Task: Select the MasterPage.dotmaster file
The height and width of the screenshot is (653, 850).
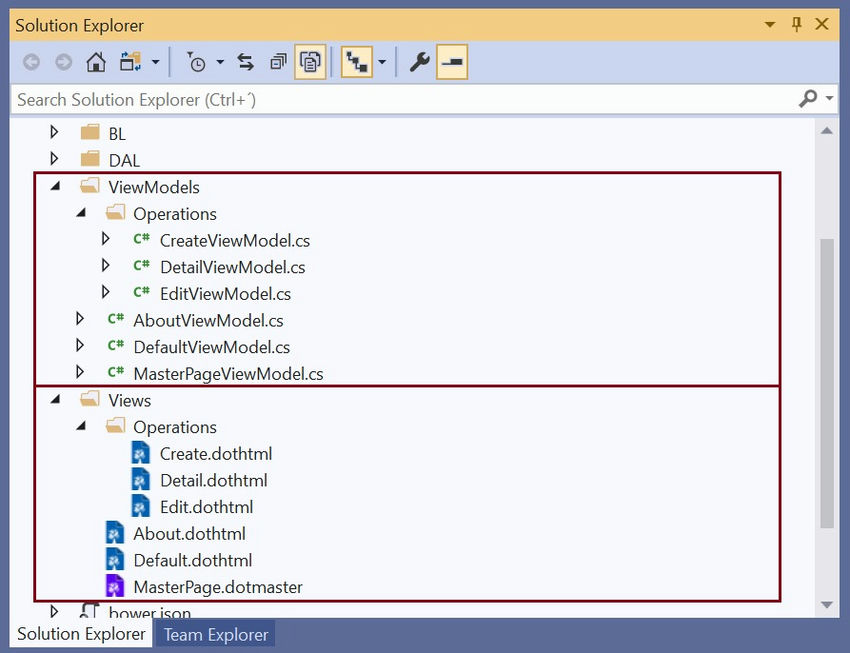Action: click(218, 587)
